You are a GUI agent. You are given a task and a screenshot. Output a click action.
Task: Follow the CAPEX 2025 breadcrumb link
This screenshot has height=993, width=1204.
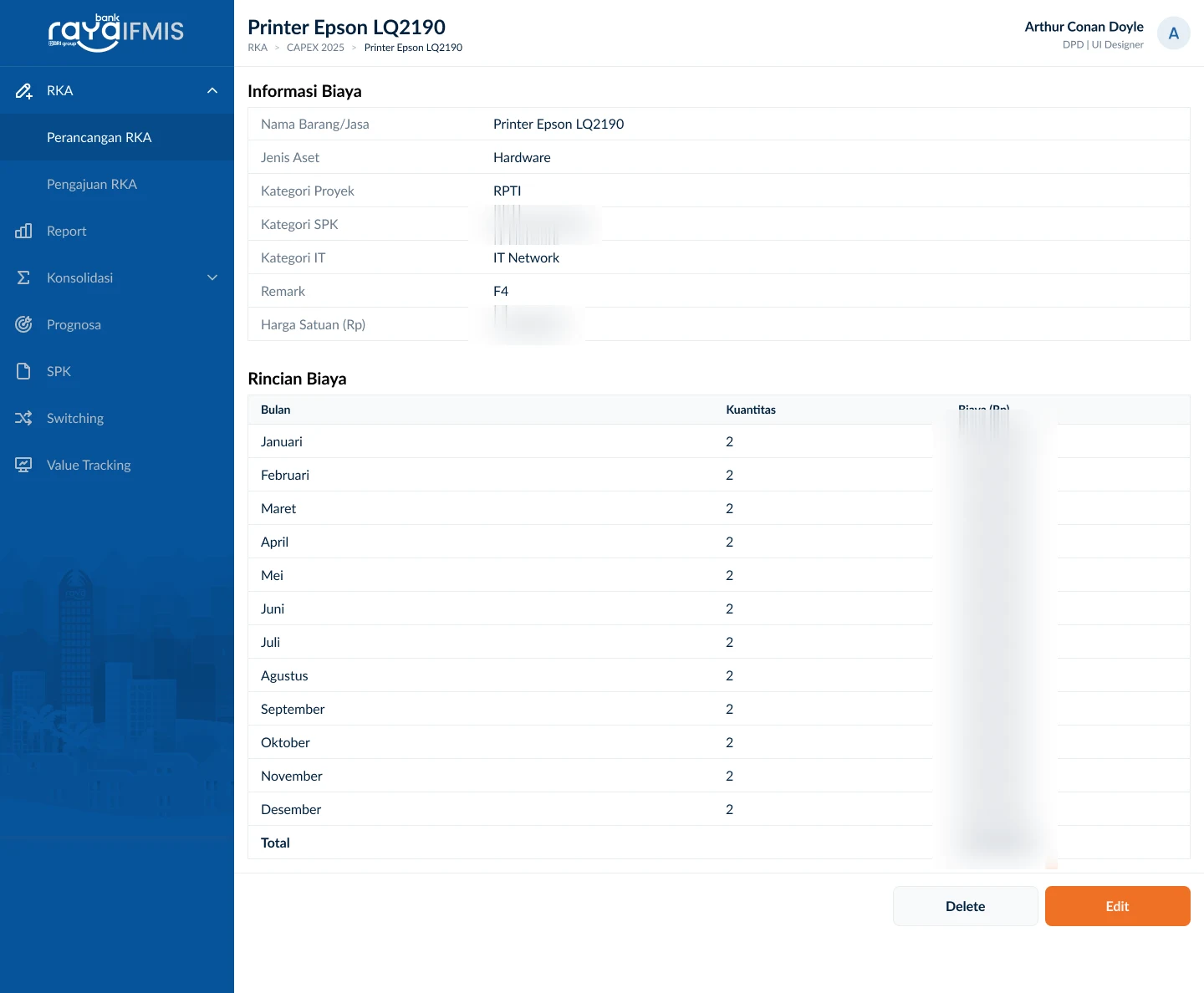click(315, 48)
